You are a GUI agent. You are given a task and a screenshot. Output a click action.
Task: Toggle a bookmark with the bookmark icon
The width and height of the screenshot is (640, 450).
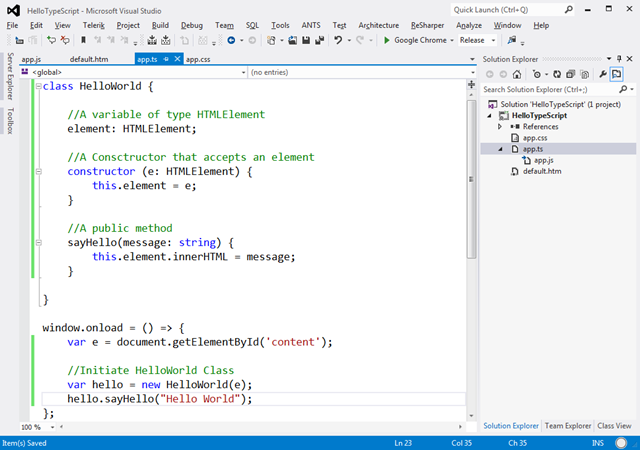[x=83, y=40]
